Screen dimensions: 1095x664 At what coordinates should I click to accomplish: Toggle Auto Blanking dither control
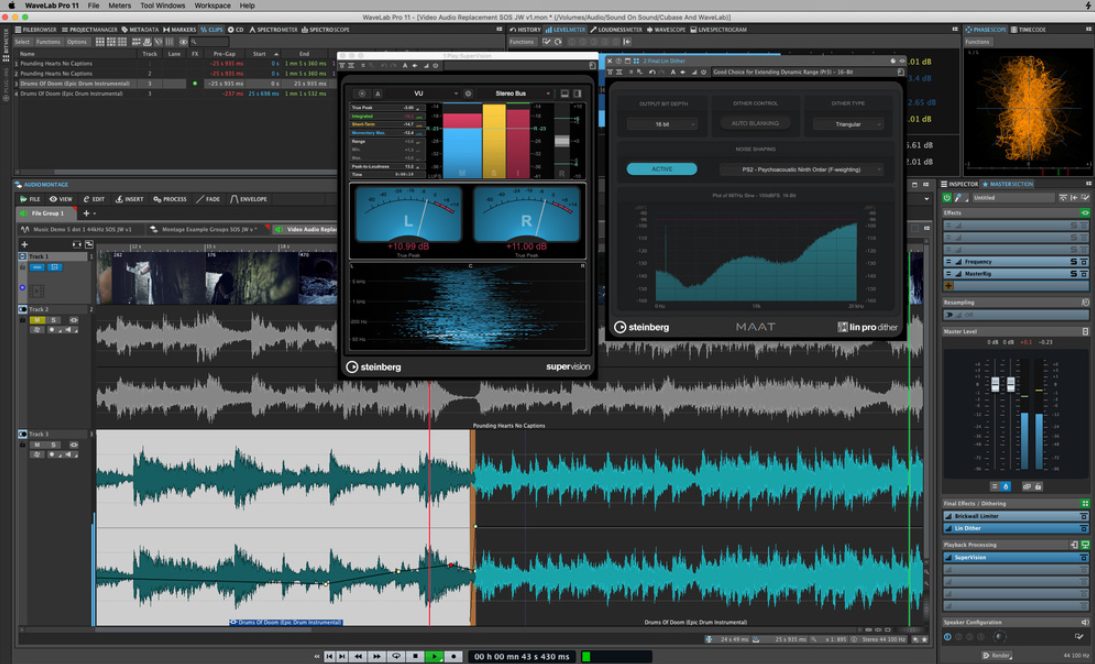(755, 124)
